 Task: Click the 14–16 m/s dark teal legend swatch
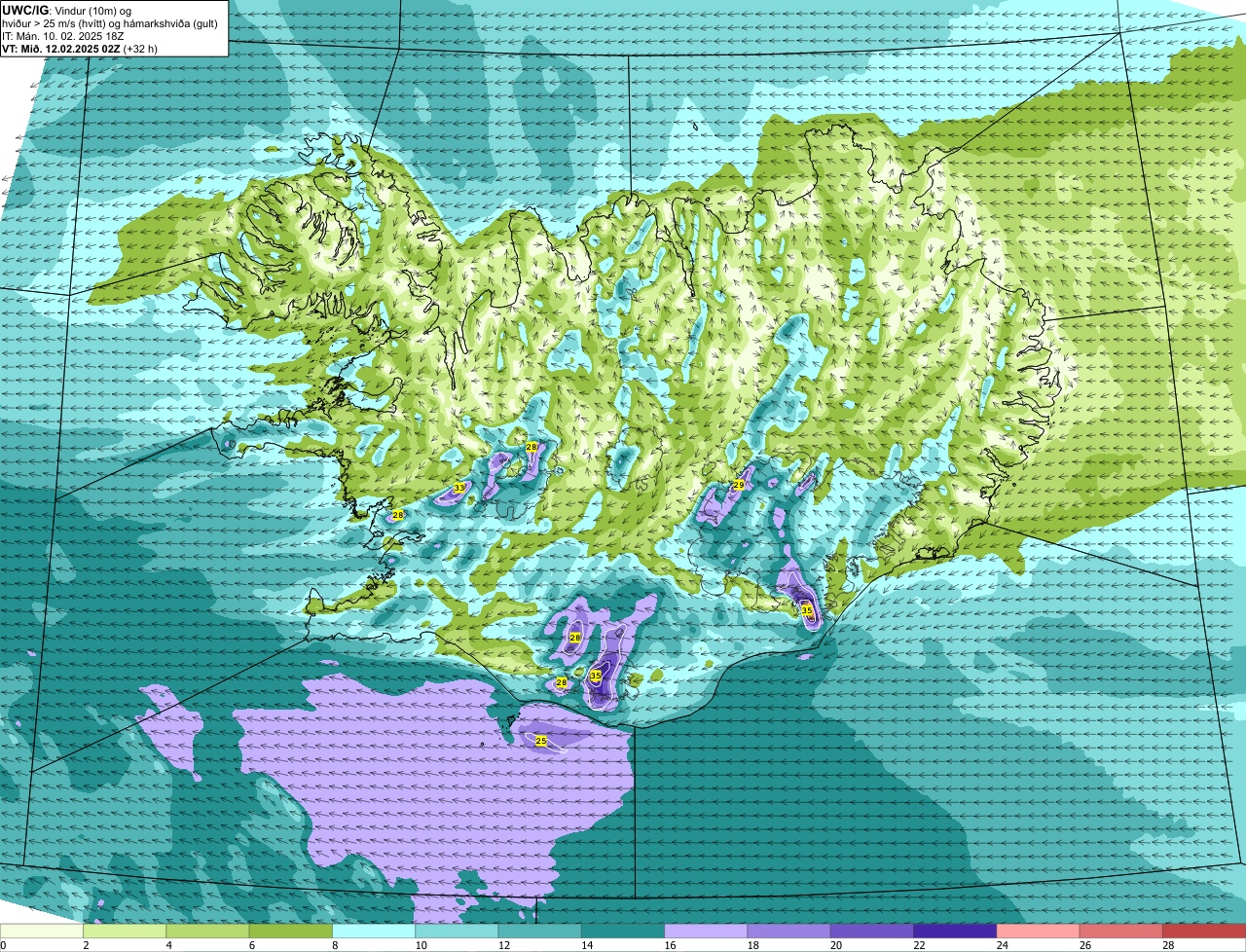tap(623, 931)
